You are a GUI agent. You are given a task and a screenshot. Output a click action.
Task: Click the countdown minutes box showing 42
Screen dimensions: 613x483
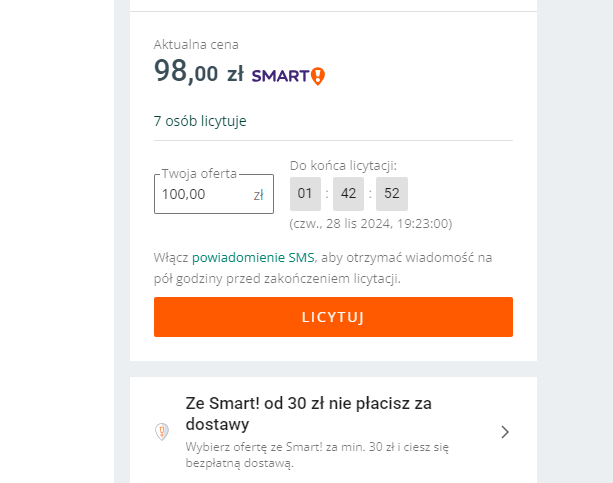349,193
